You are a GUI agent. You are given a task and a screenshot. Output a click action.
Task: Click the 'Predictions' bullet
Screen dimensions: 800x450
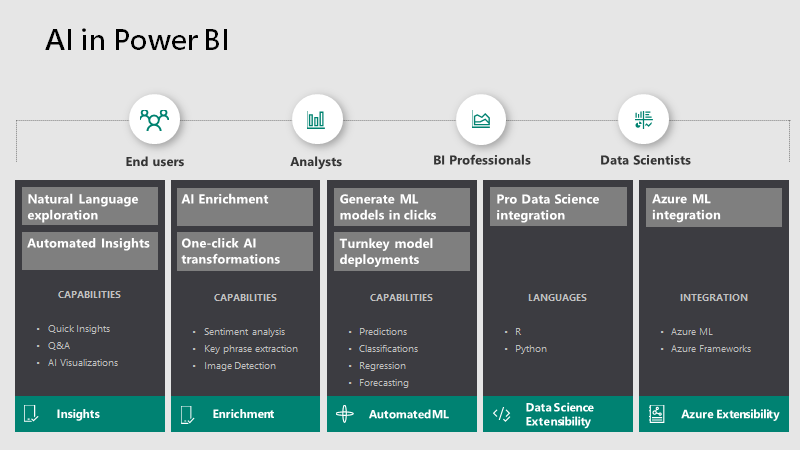[383, 332]
